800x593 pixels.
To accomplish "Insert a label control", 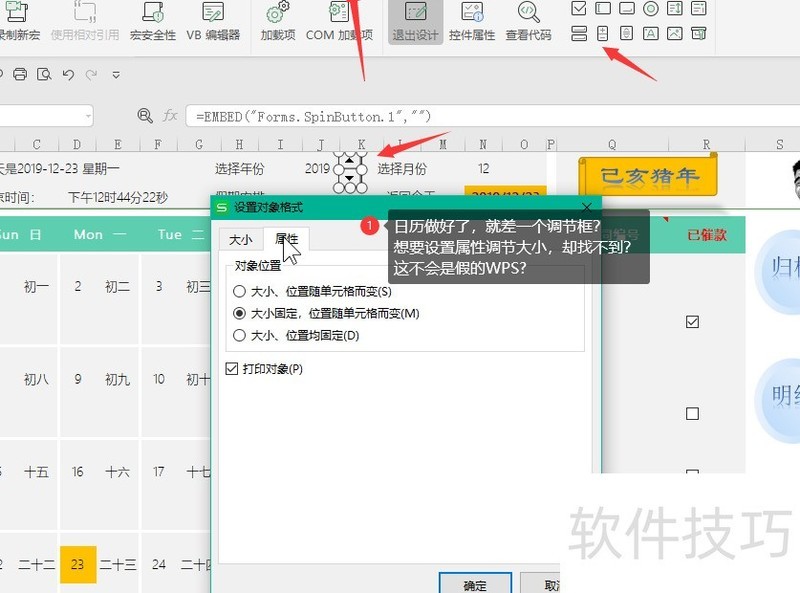I will [x=651, y=34].
